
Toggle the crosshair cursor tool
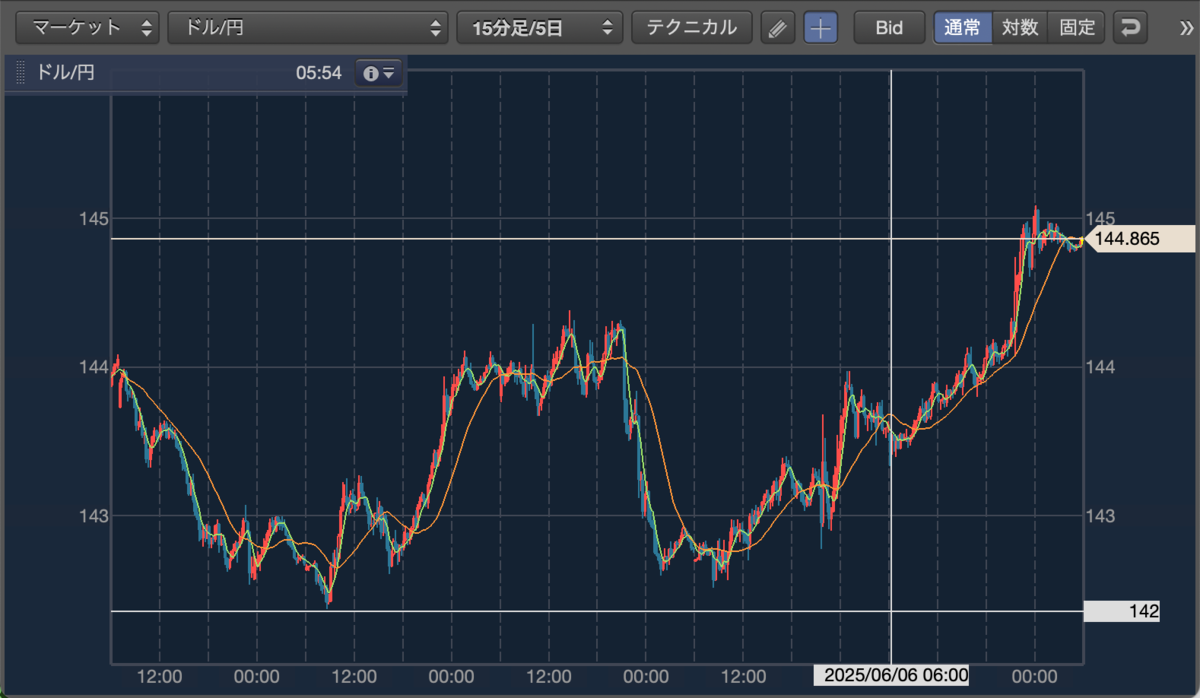click(821, 28)
